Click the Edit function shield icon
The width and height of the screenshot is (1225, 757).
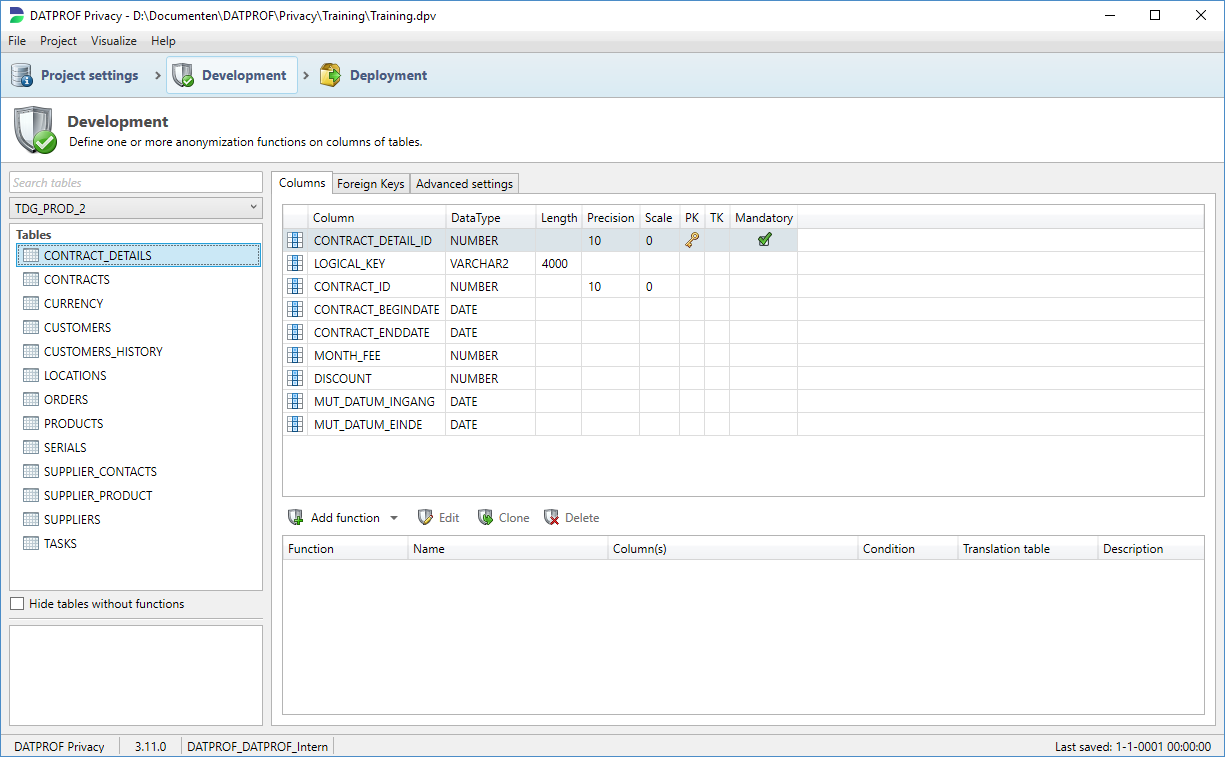425,518
